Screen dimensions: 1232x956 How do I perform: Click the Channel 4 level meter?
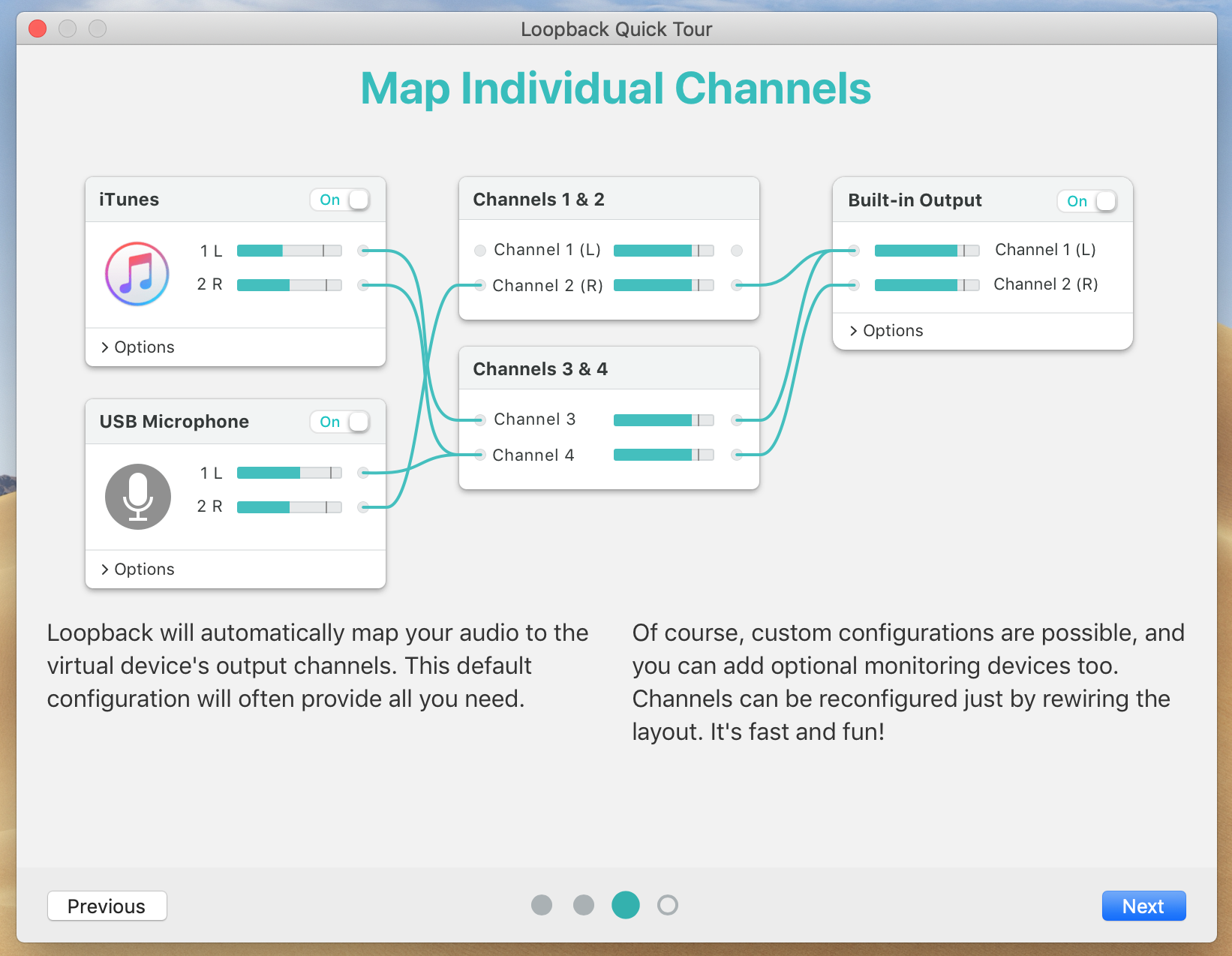(664, 455)
